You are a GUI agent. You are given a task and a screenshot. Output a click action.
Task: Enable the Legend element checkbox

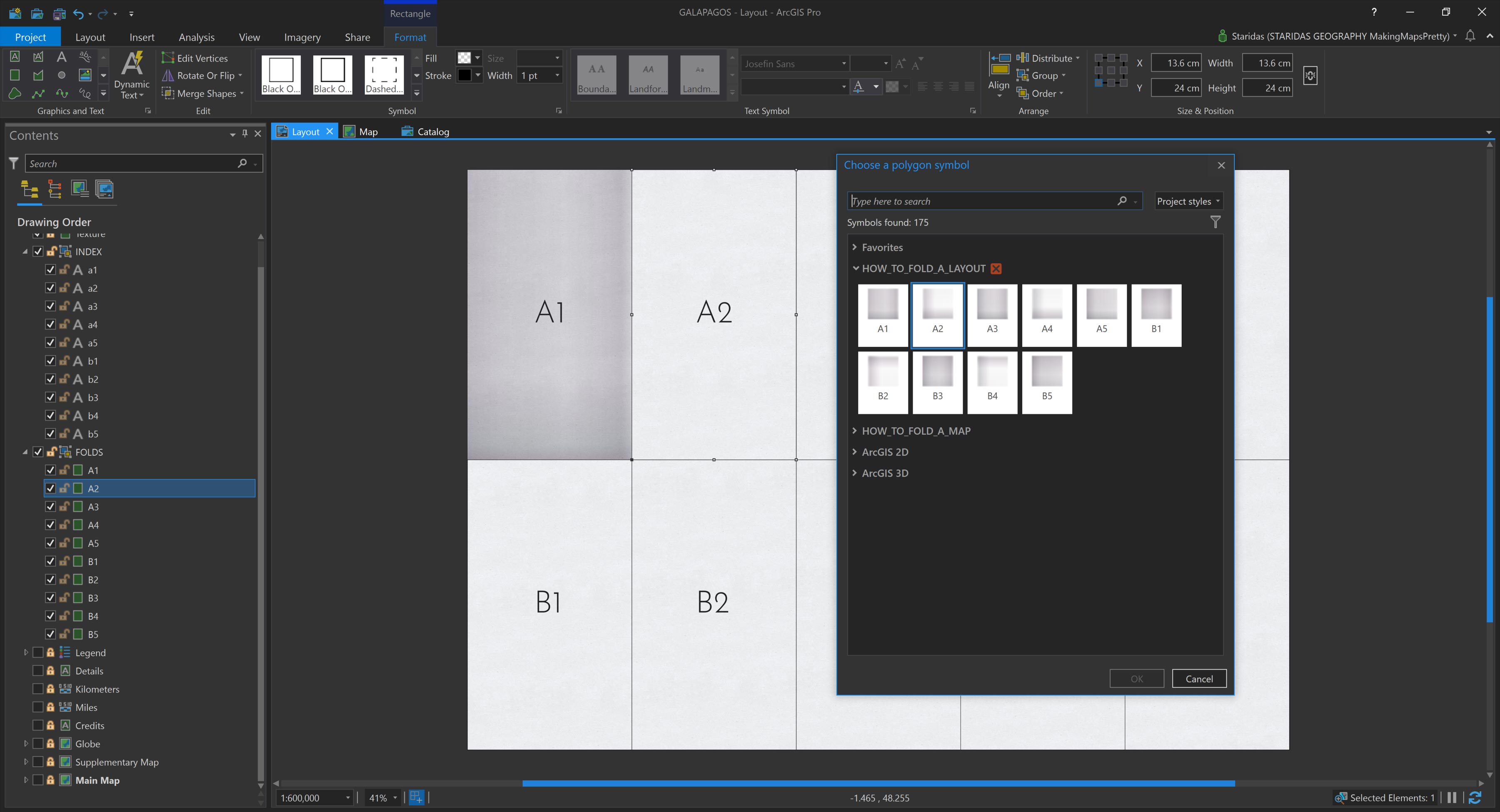38,652
